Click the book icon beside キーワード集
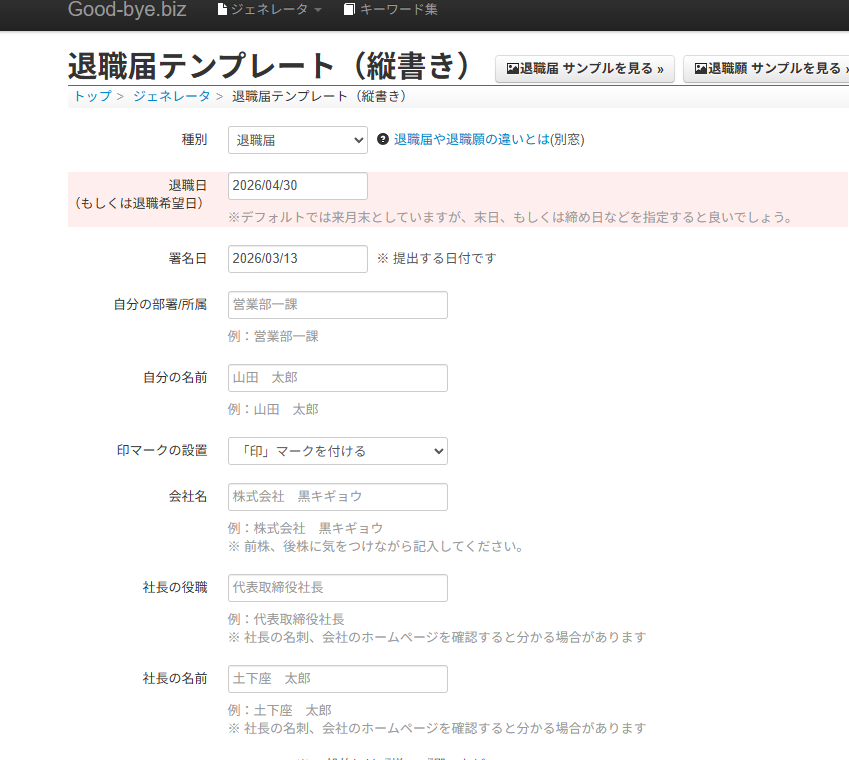This screenshot has height=760, width=849. click(x=349, y=10)
